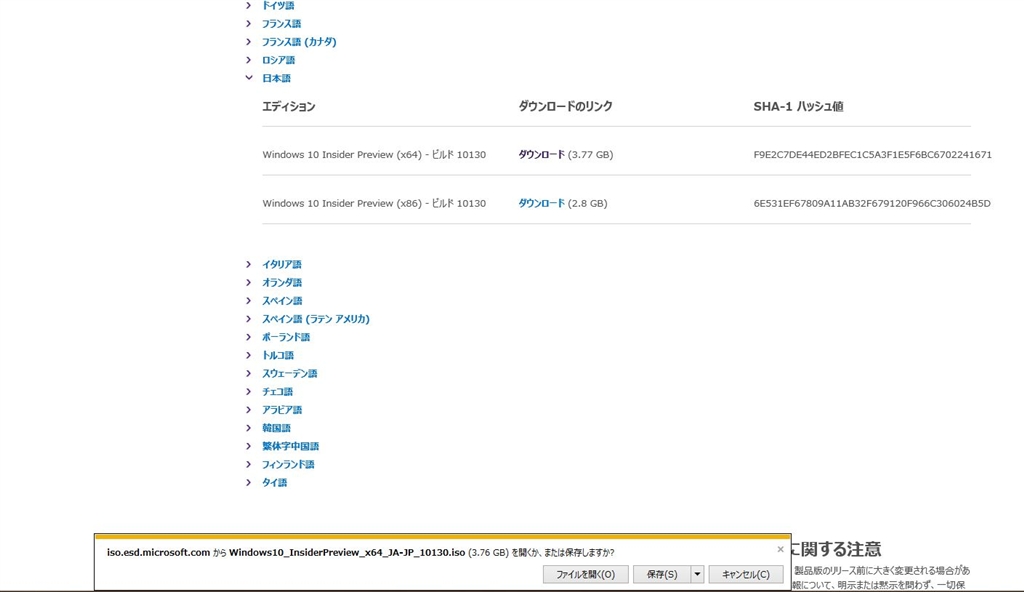Expand the 韓国語 chevron
Image resolution: width=1024 pixels, height=592 pixels.
coord(248,428)
